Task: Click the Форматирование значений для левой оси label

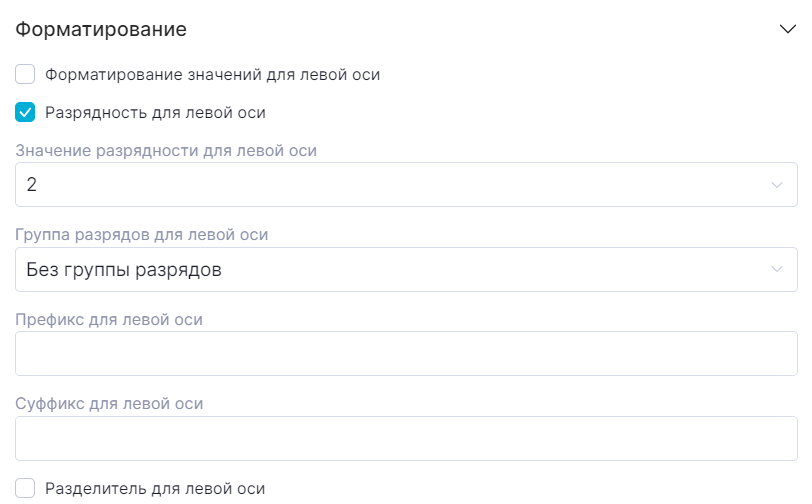Action: pyautogui.click(x=212, y=74)
